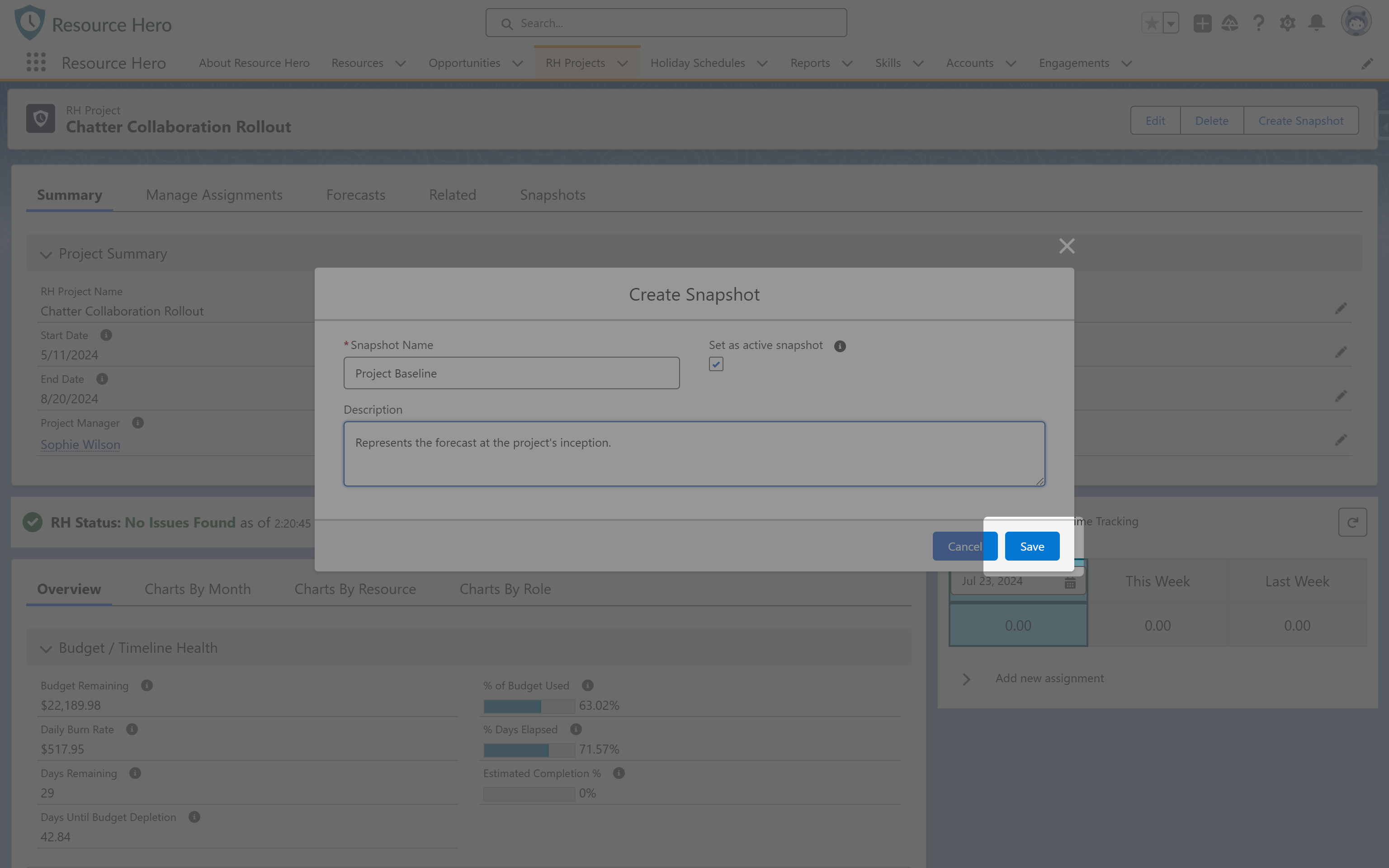Expand Engagements nav dropdown chevron
The width and height of the screenshot is (1389, 868).
1126,63
